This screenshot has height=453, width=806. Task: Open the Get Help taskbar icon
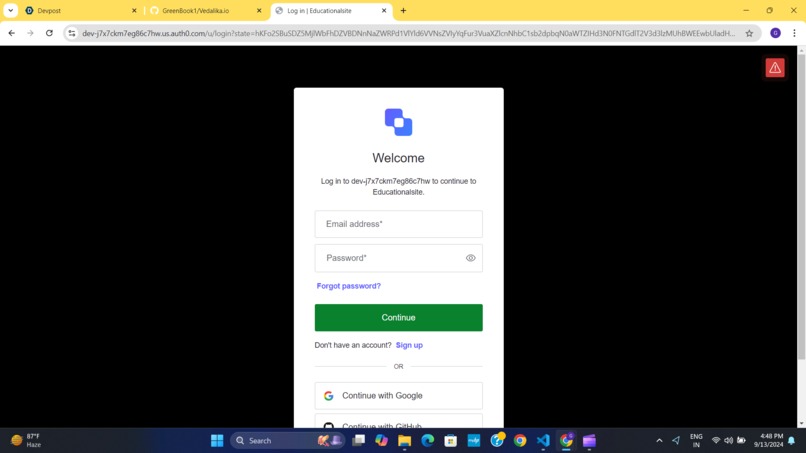tap(497, 441)
